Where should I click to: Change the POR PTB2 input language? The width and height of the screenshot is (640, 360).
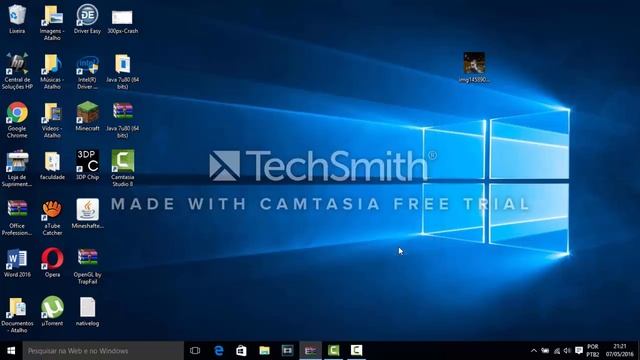(593, 351)
